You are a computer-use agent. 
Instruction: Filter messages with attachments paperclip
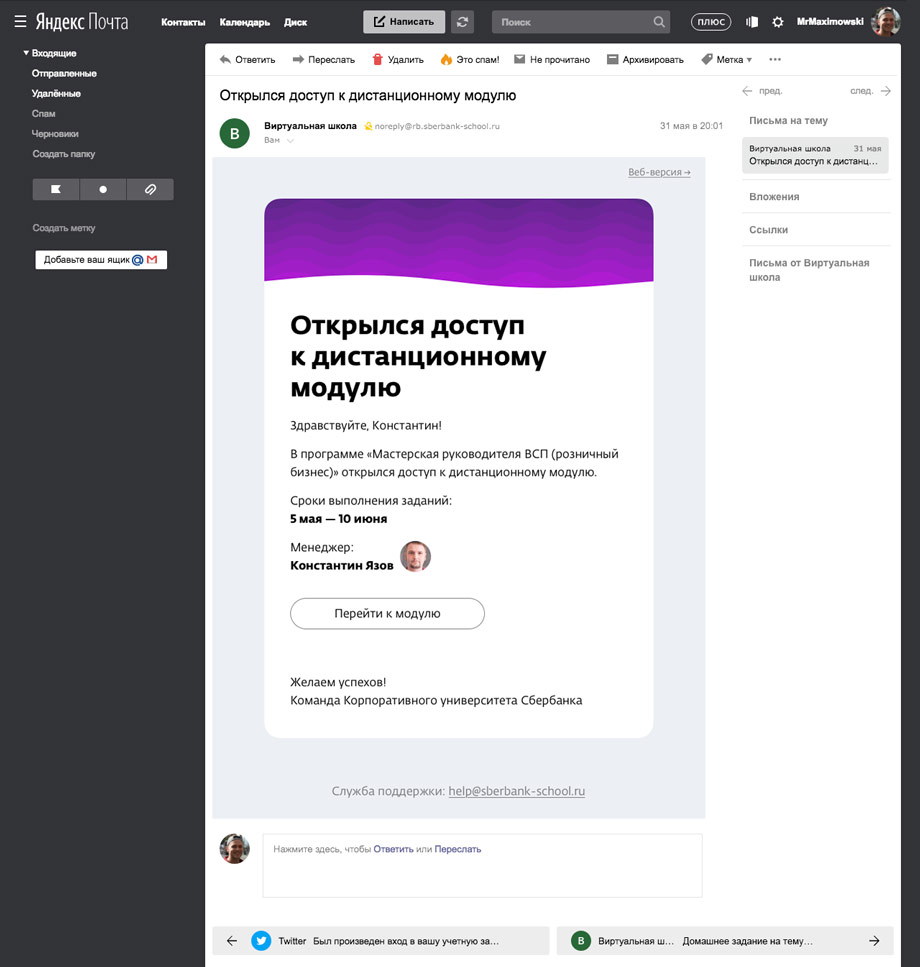click(150, 189)
